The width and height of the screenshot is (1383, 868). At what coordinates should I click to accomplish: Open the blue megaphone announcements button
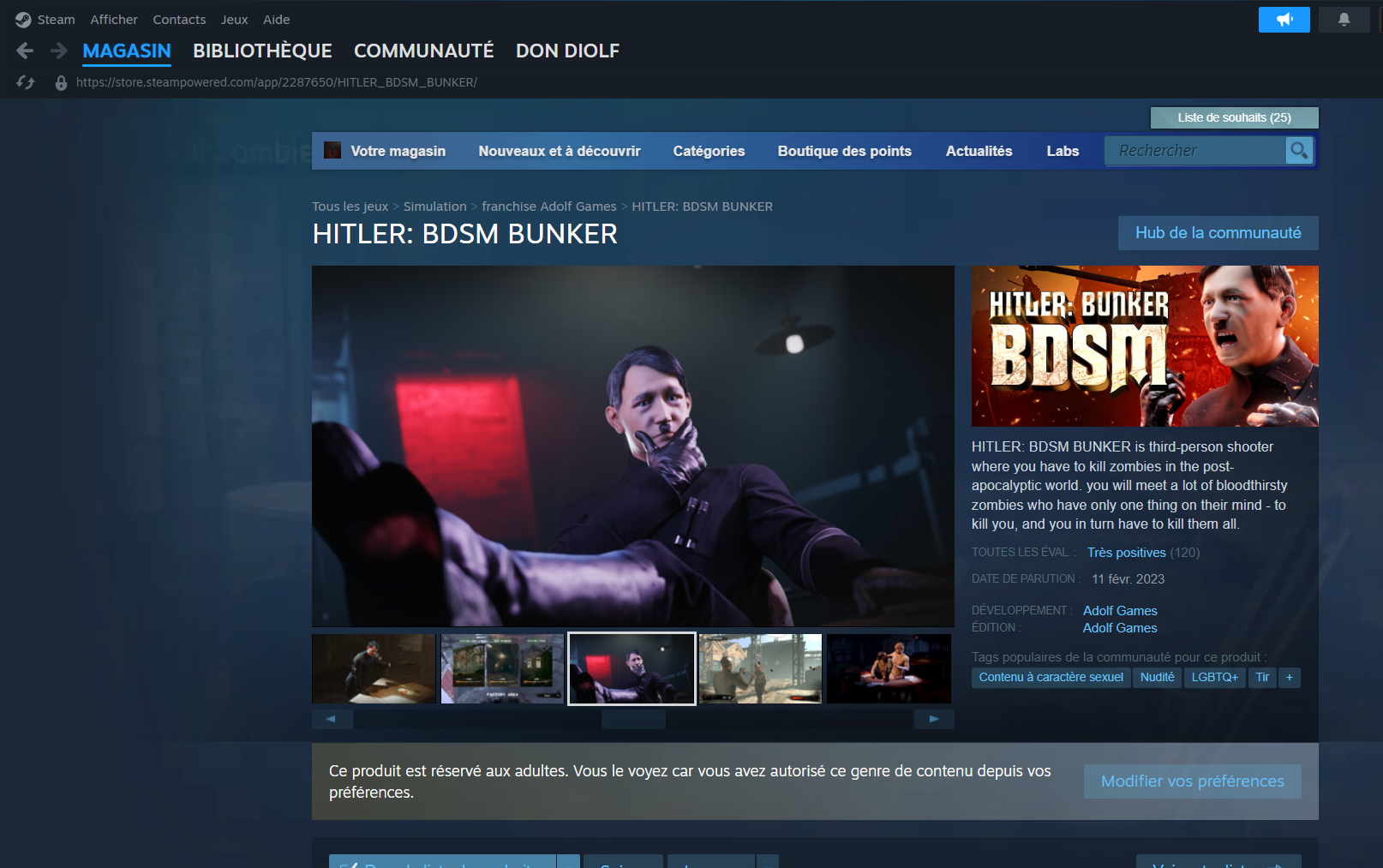click(1284, 20)
